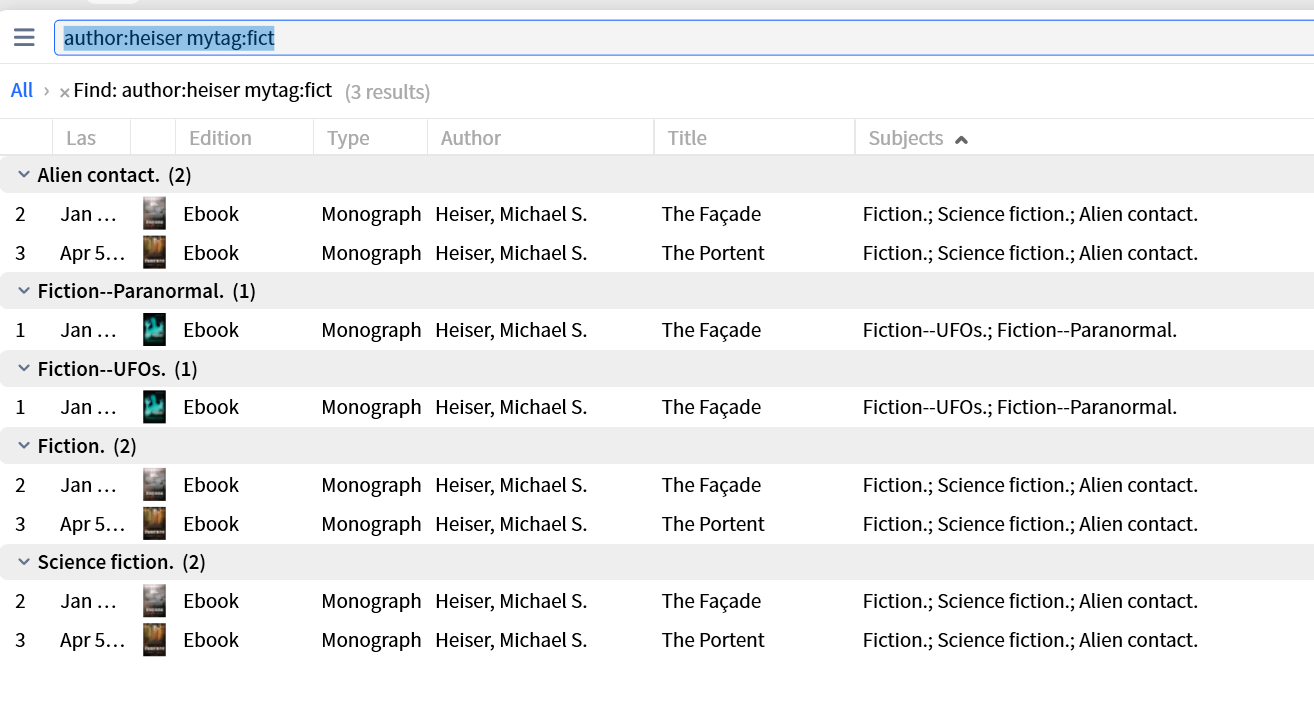
Task: Click subjects cell of Fiction--UFOs. row
Action: coord(1020,407)
